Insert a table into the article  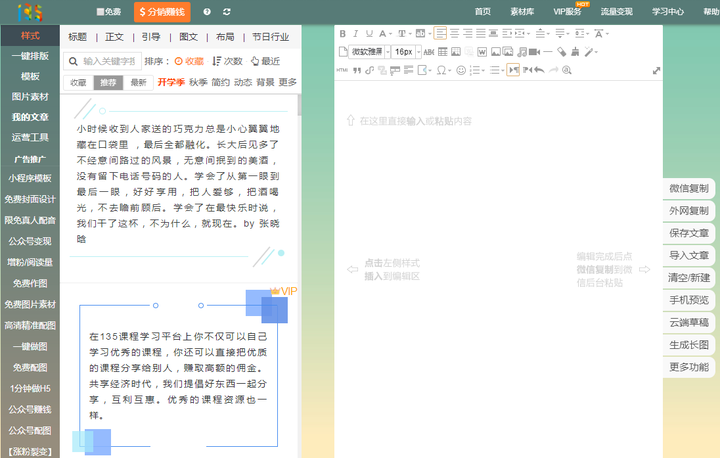tap(443, 52)
